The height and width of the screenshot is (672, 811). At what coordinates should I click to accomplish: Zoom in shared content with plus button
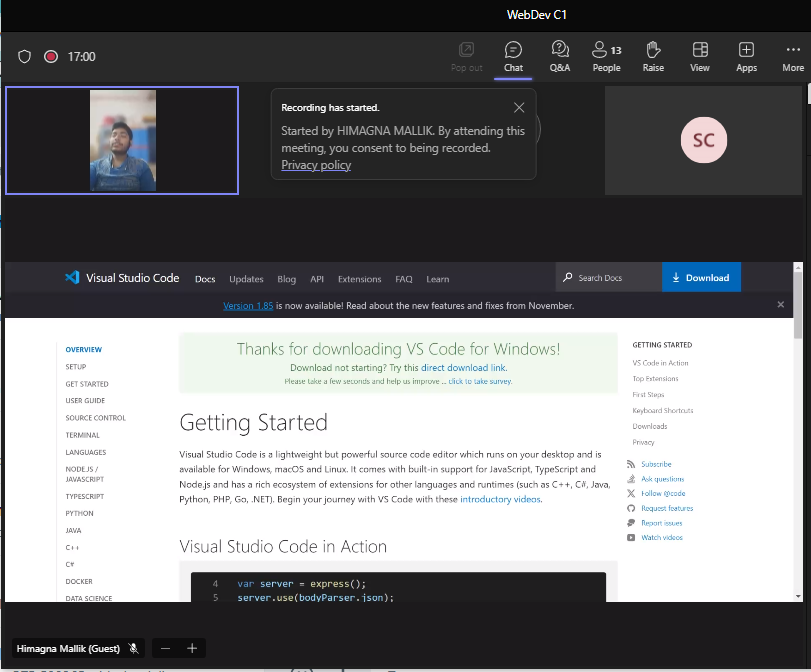point(192,648)
